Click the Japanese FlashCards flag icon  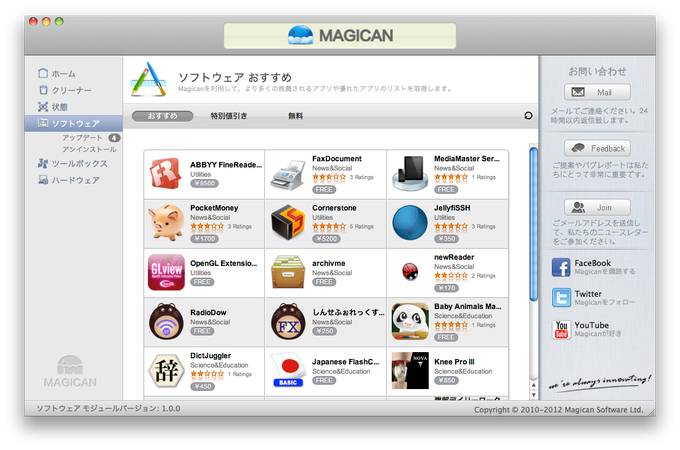288,370
